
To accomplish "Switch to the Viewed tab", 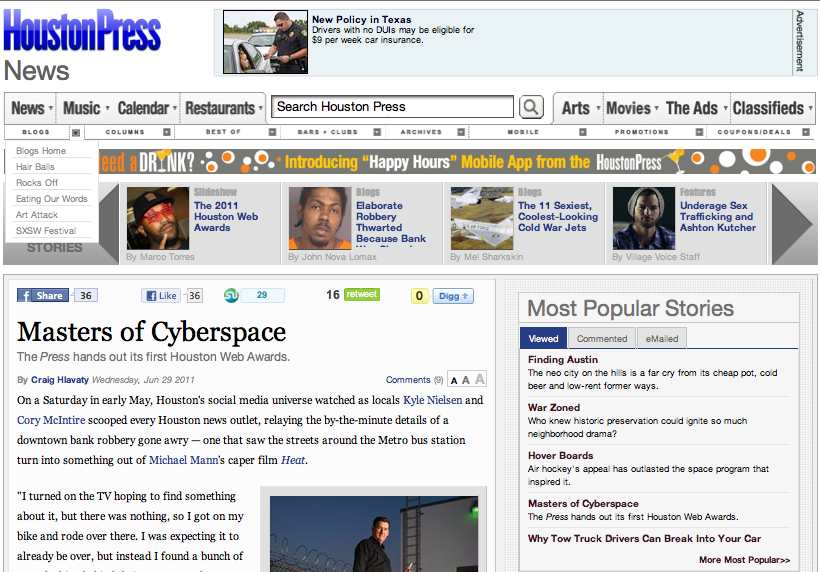I will pyautogui.click(x=543, y=338).
